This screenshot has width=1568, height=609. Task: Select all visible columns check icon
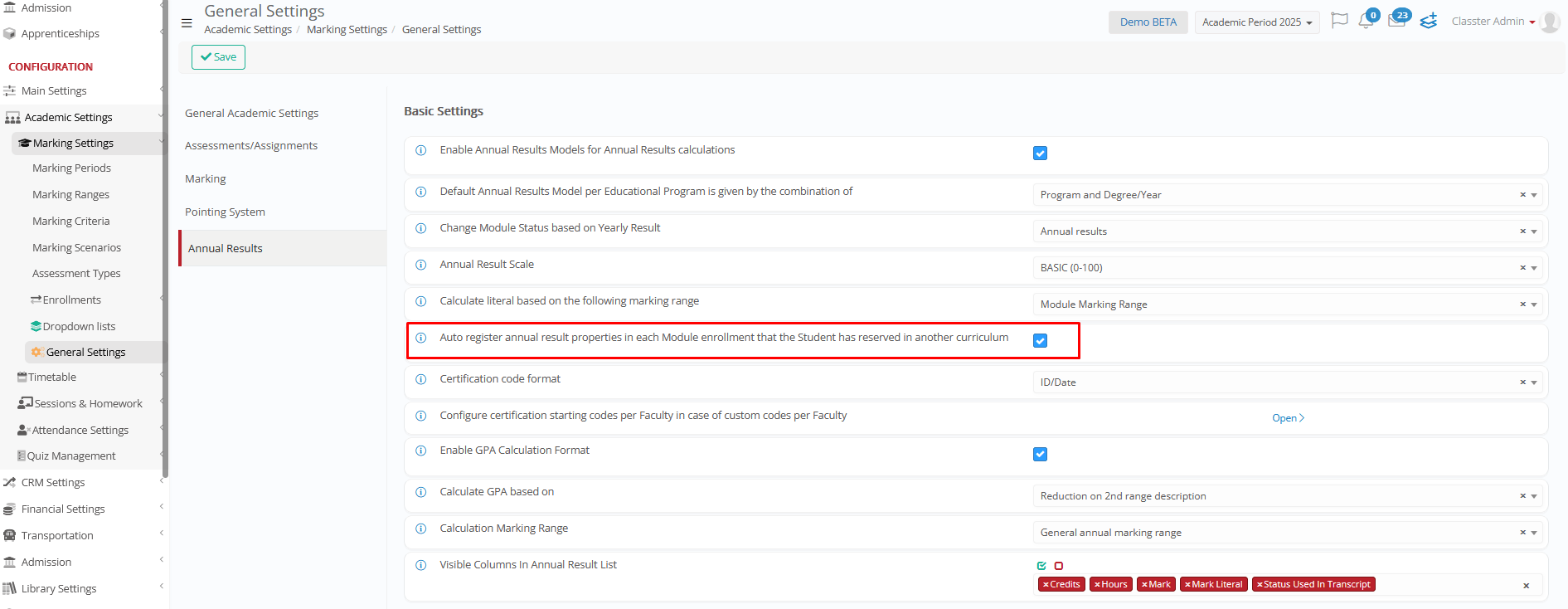[1041, 566]
